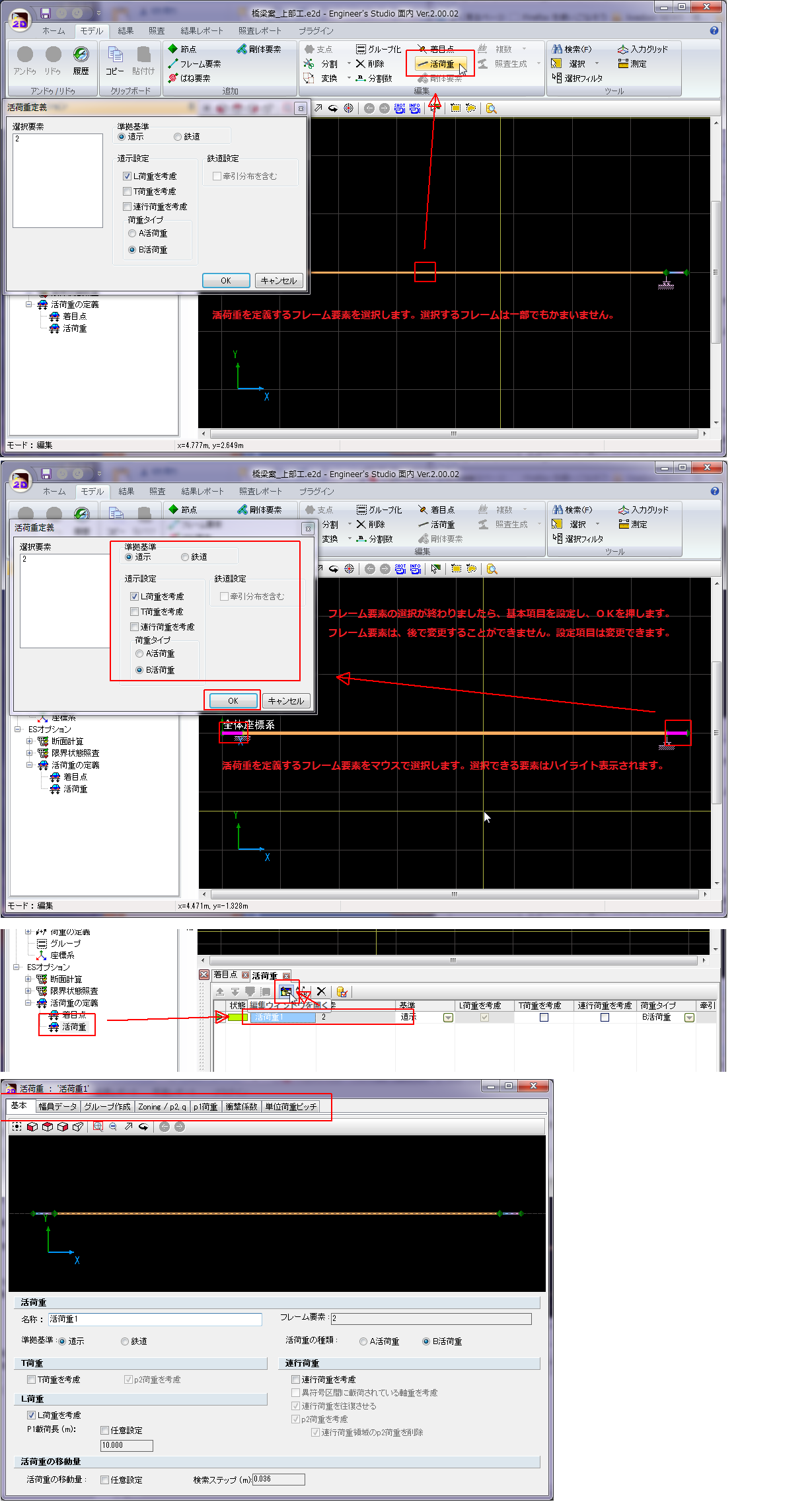Screen dimensions: 812x1504
Task: Click the 名称 input field containing 活荷重1
Action: click(x=155, y=1319)
